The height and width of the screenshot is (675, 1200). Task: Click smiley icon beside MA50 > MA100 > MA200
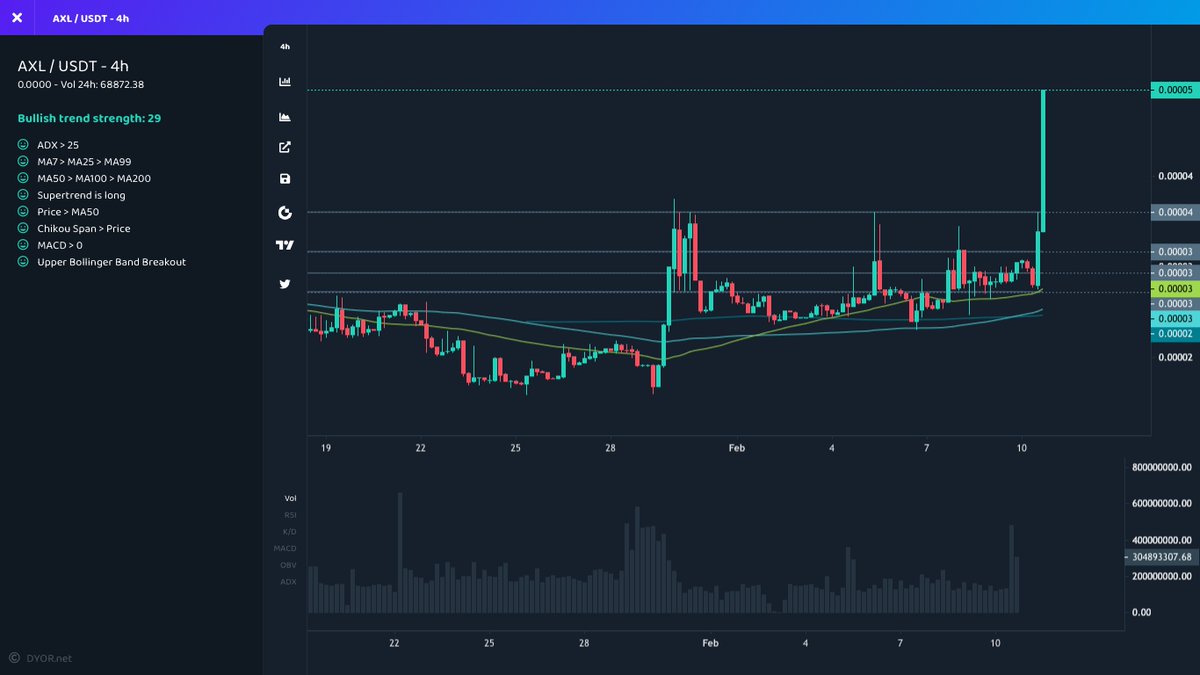(x=23, y=178)
